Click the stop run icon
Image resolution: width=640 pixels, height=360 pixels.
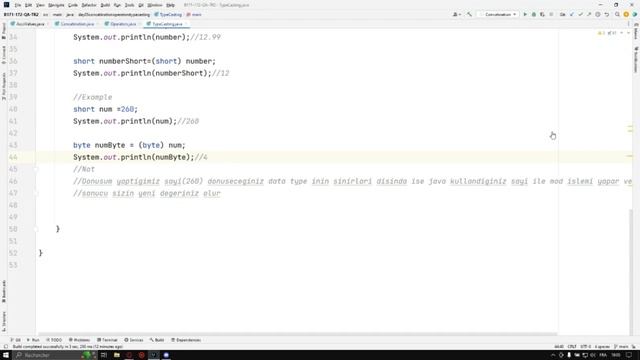551,14
